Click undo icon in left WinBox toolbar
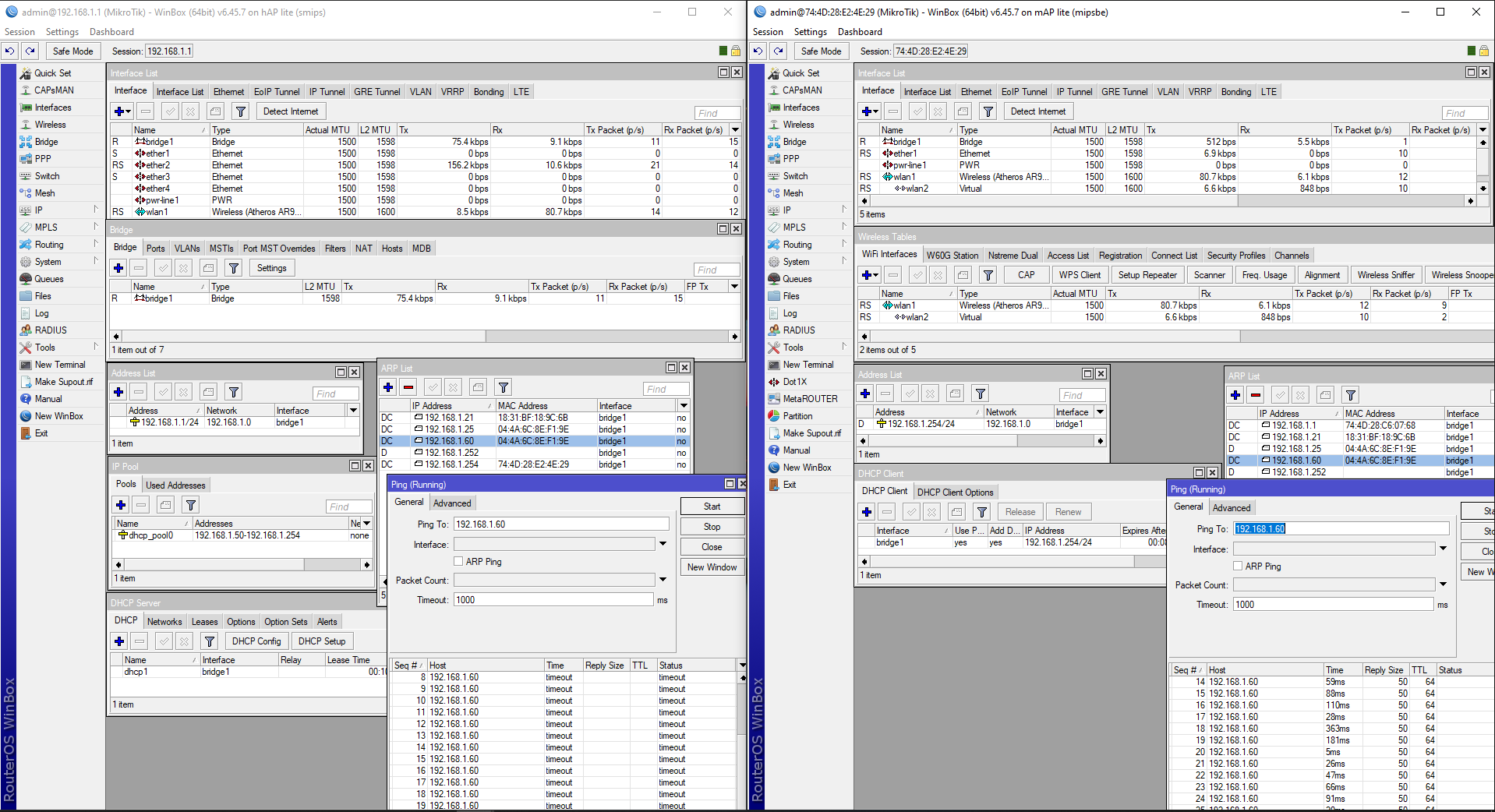The image size is (1495, 812). [9, 51]
